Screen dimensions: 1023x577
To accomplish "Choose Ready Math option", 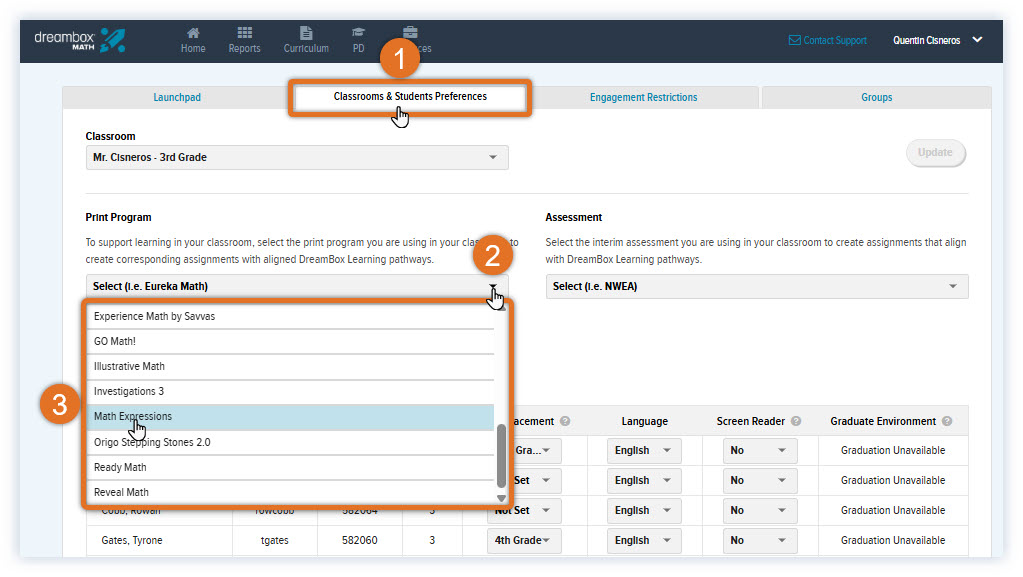I will tap(290, 467).
